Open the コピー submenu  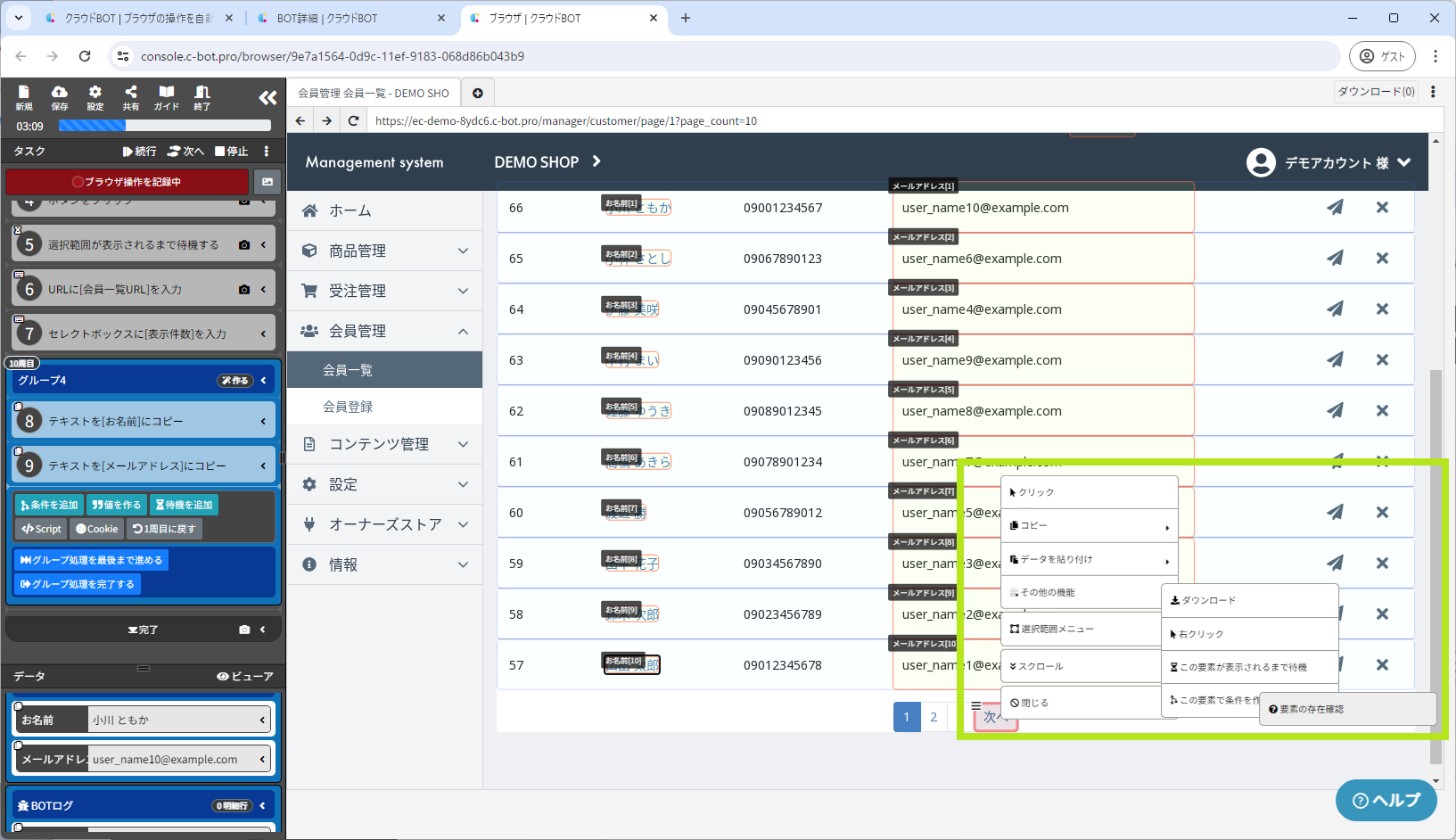(x=1090, y=526)
